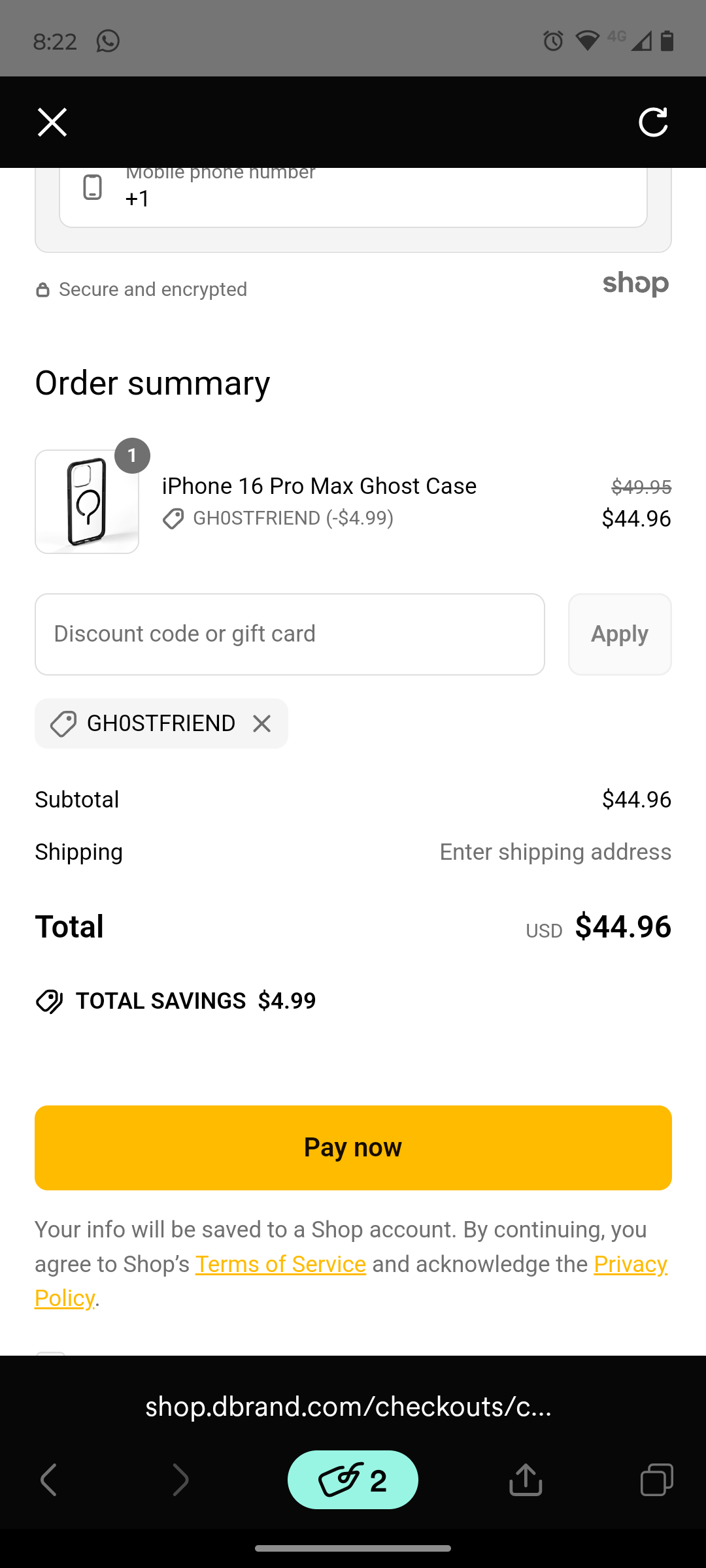Select the shop logo
The image size is (706, 1568).
click(x=636, y=284)
